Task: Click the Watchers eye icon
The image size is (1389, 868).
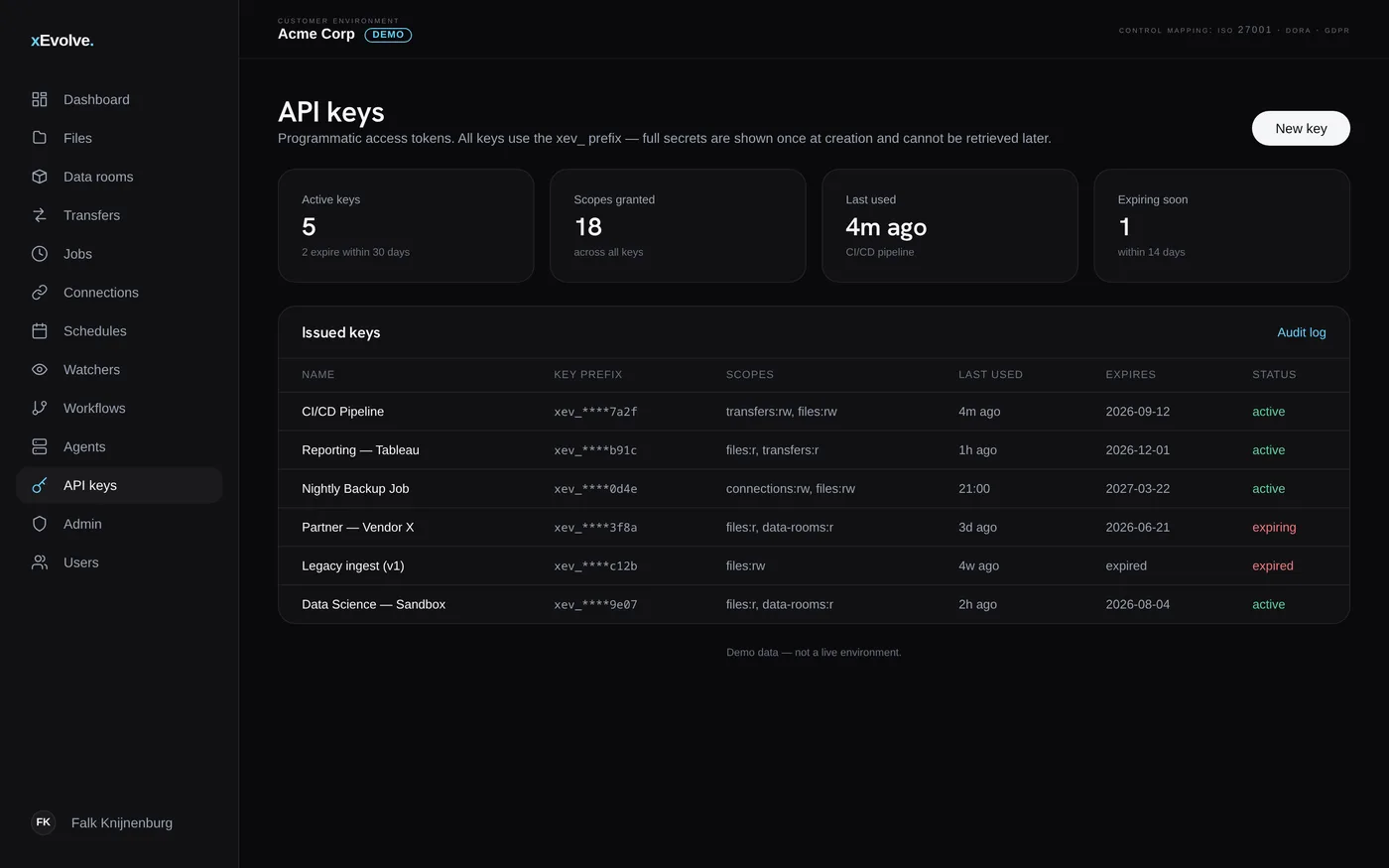Action: pyautogui.click(x=40, y=370)
